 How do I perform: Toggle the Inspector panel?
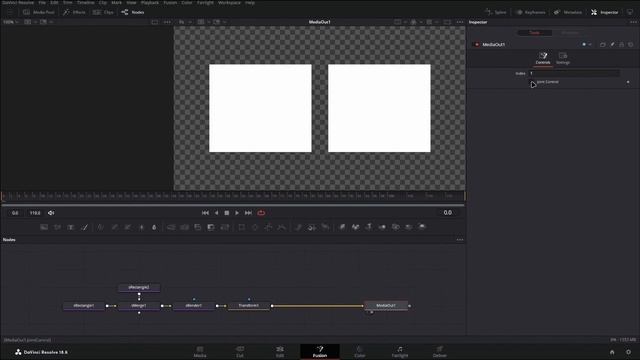tap(604, 12)
